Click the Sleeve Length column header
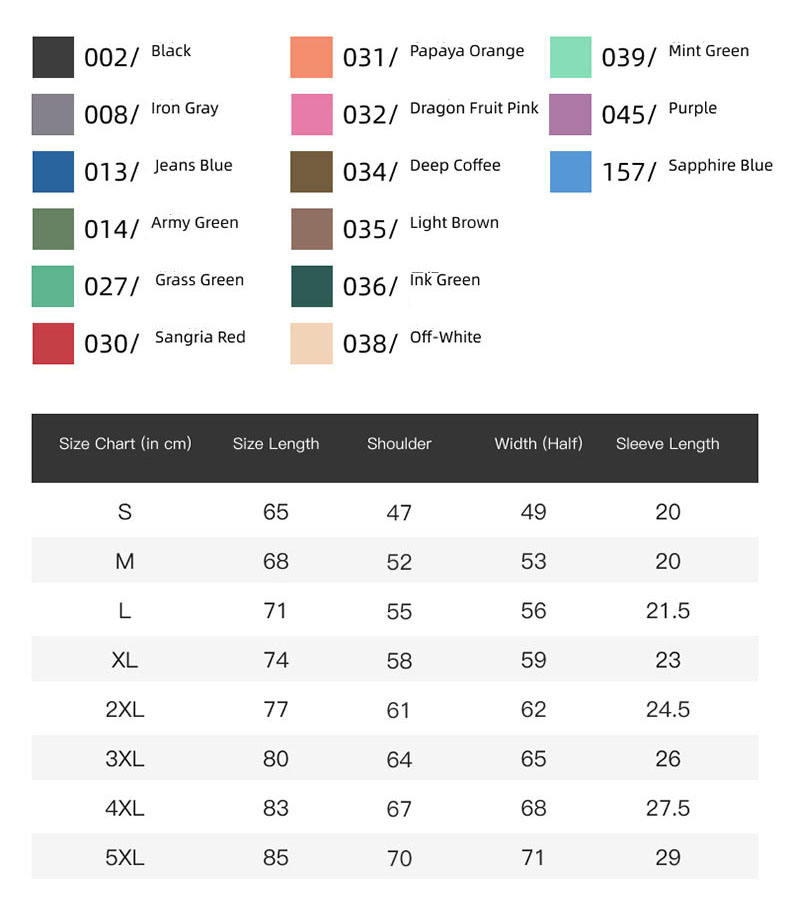The width and height of the screenshot is (790, 910). 667,444
